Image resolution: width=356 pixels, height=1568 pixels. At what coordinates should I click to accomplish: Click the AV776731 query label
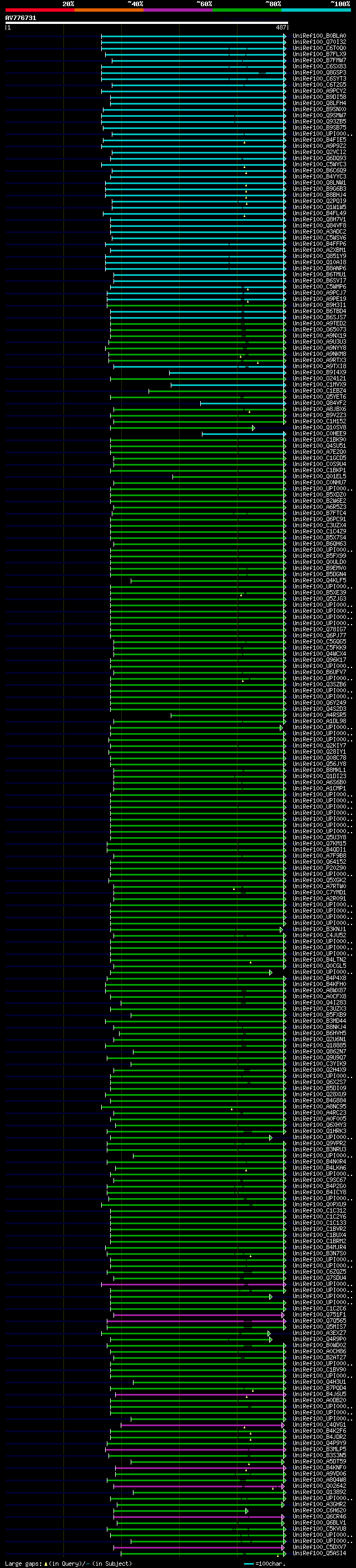[x=21, y=18]
